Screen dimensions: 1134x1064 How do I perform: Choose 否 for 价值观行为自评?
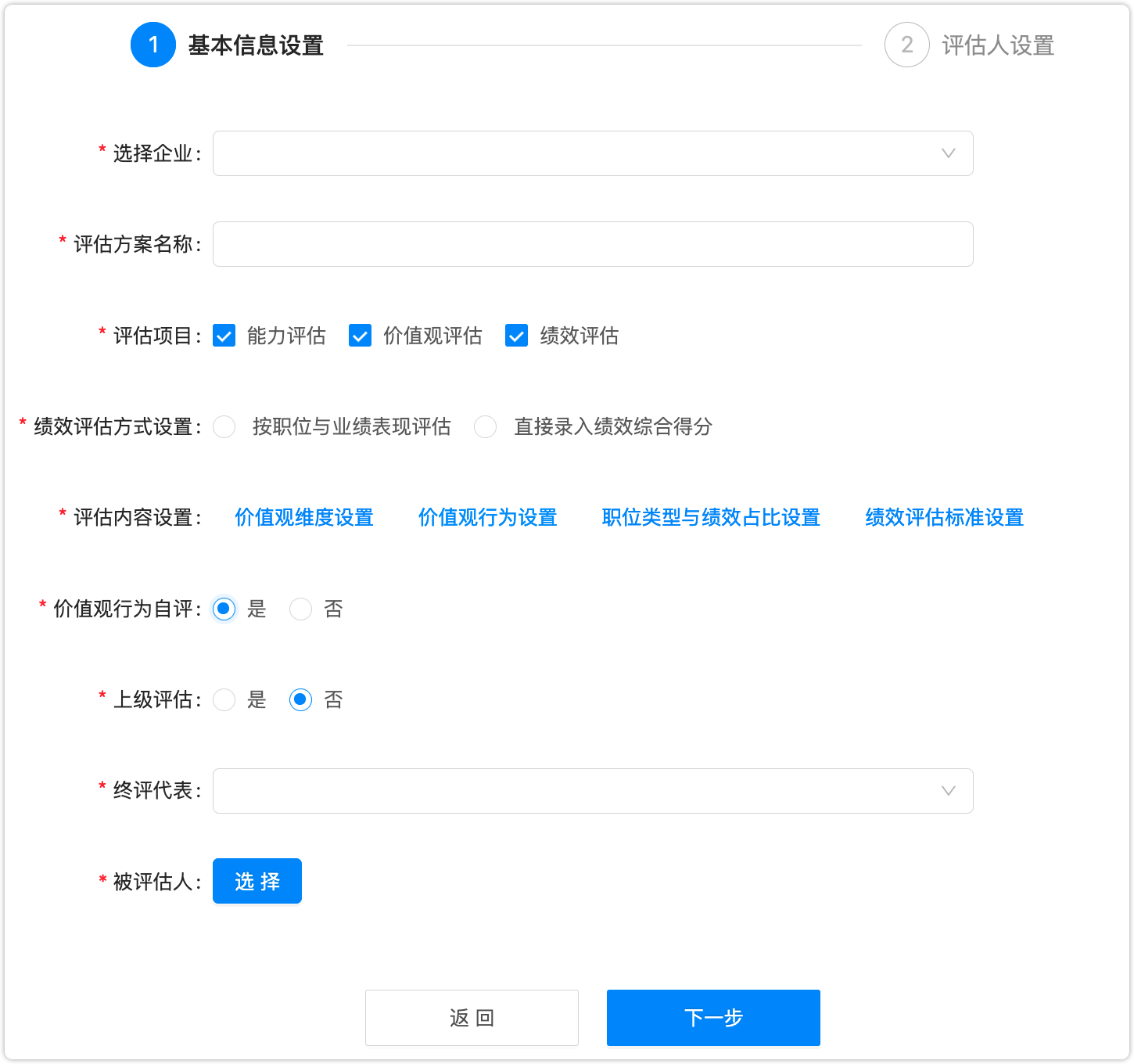301,609
